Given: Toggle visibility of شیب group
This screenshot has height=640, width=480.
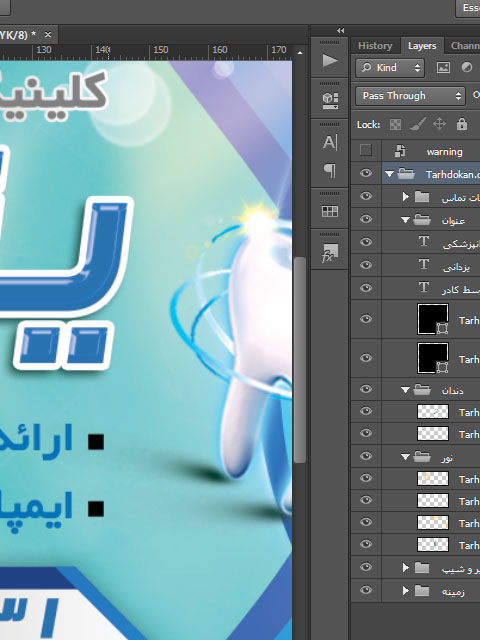Looking at the screenshot, I should [366, 567].
